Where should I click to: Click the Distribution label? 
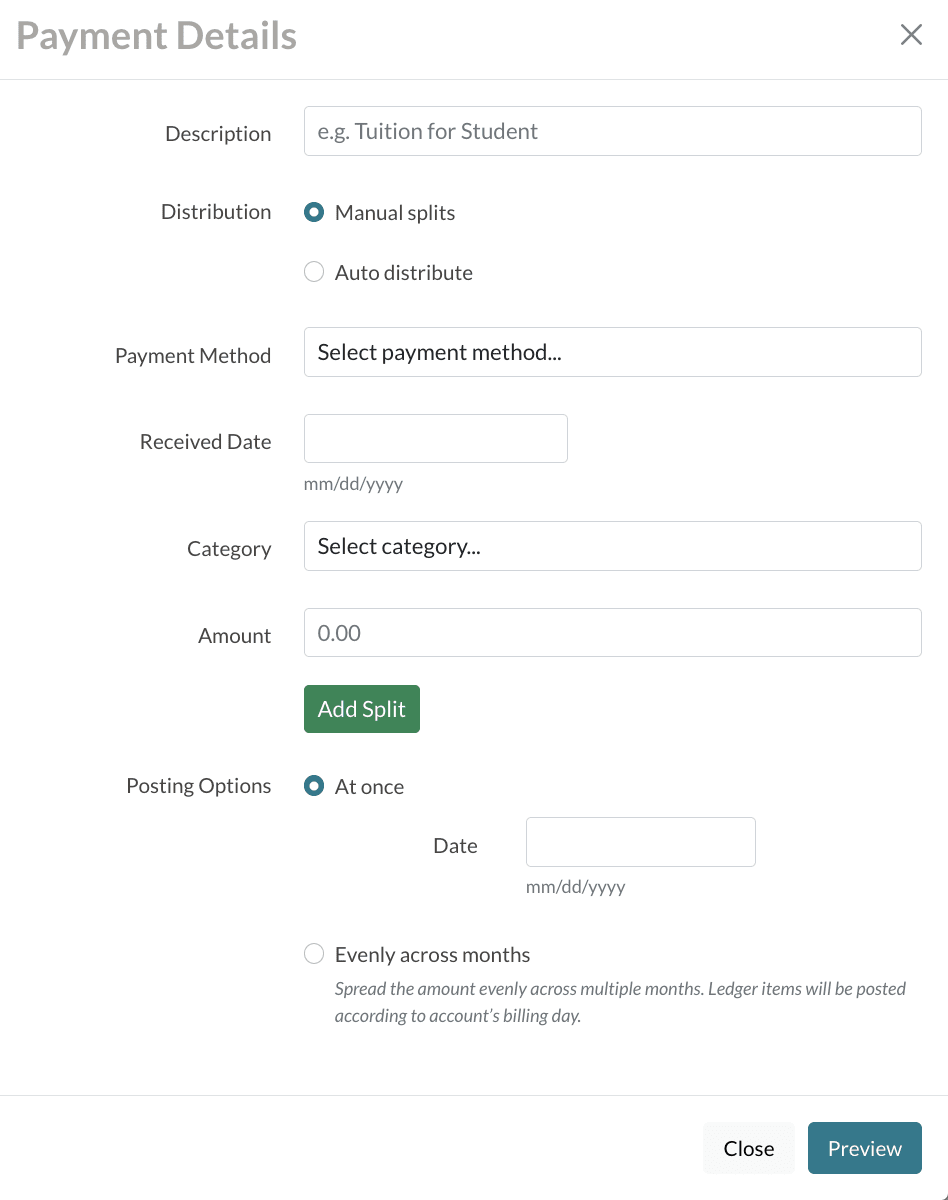tap(216, 212)
